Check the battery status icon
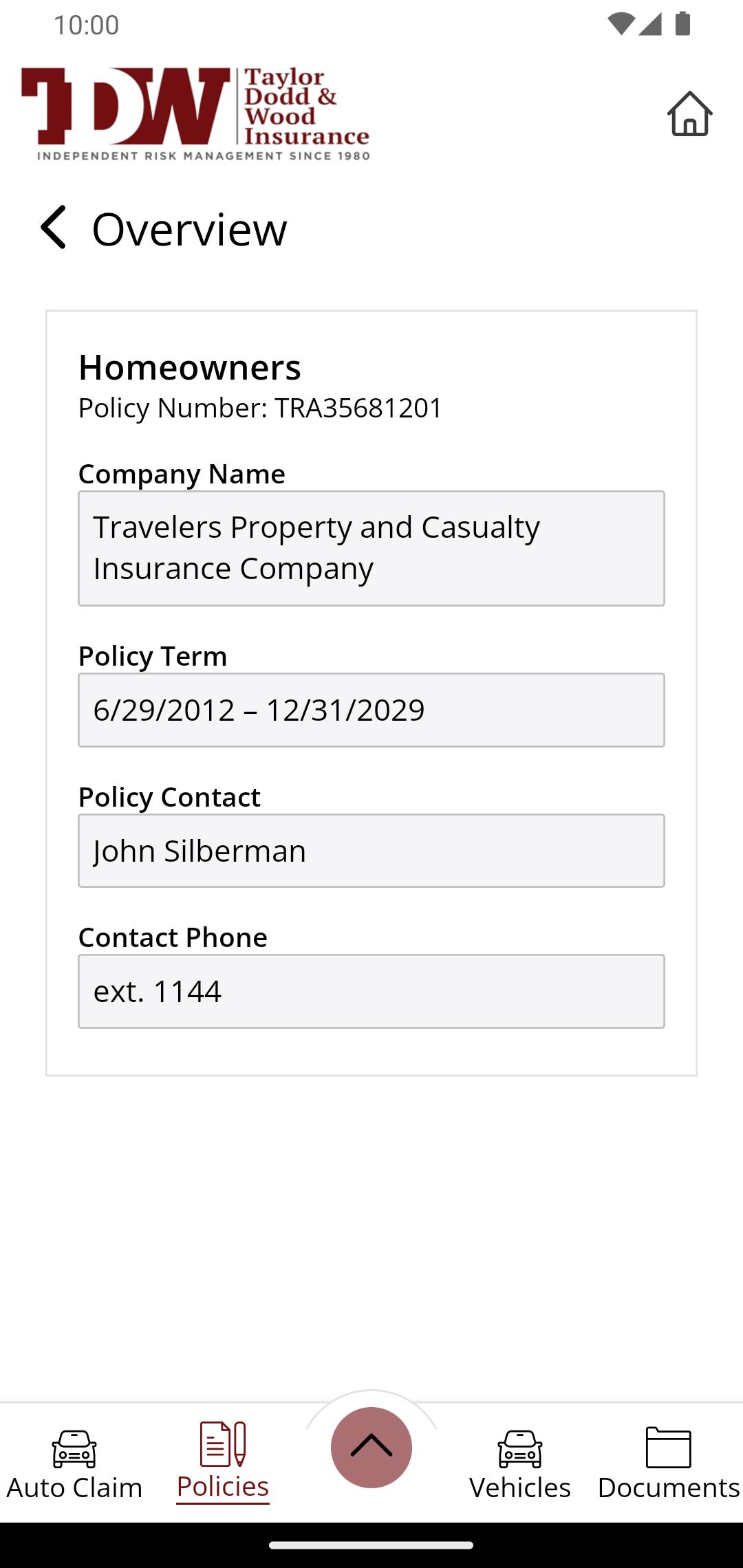 tap(682, 24)
